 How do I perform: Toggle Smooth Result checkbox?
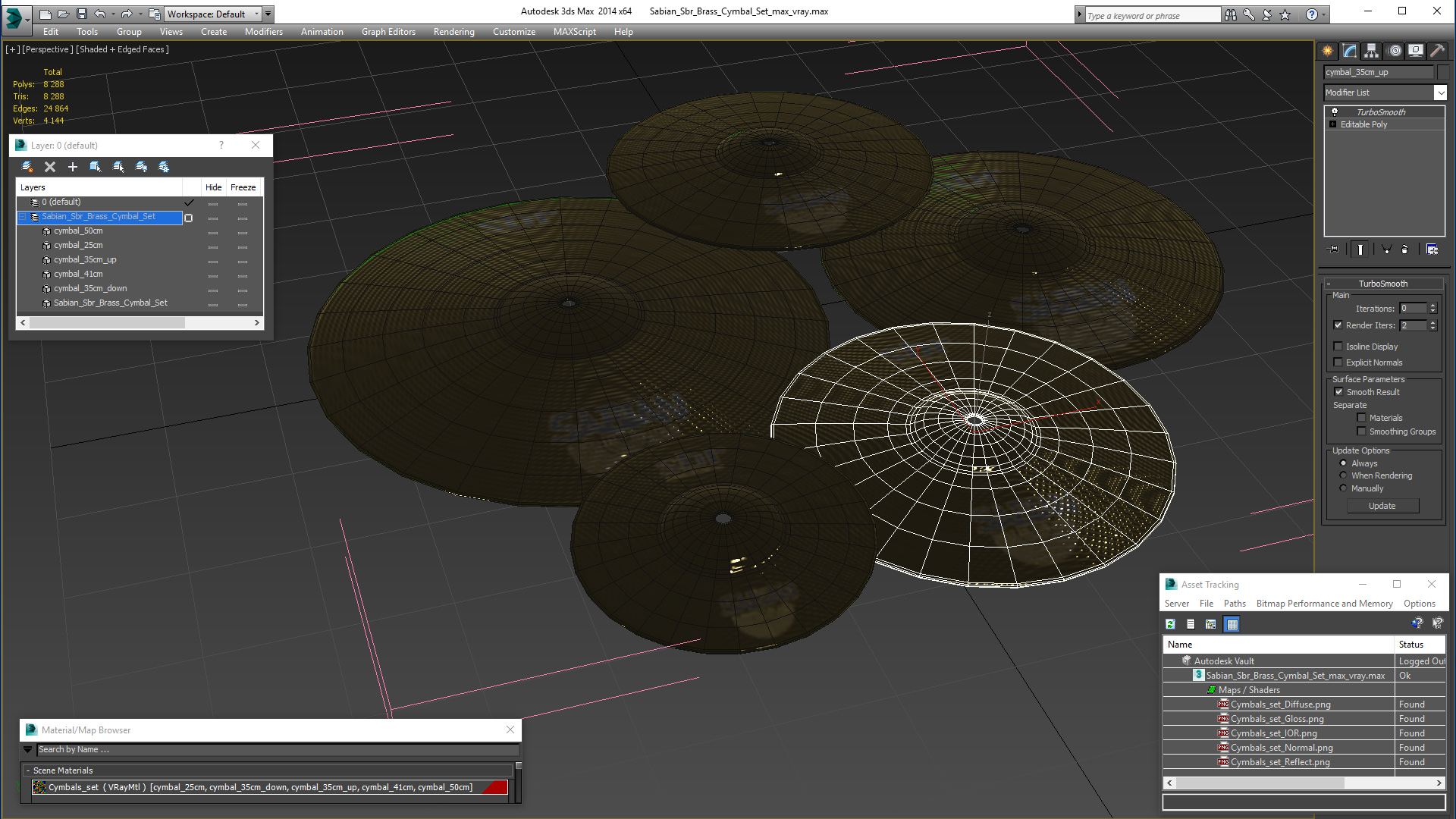point(1338,392)
